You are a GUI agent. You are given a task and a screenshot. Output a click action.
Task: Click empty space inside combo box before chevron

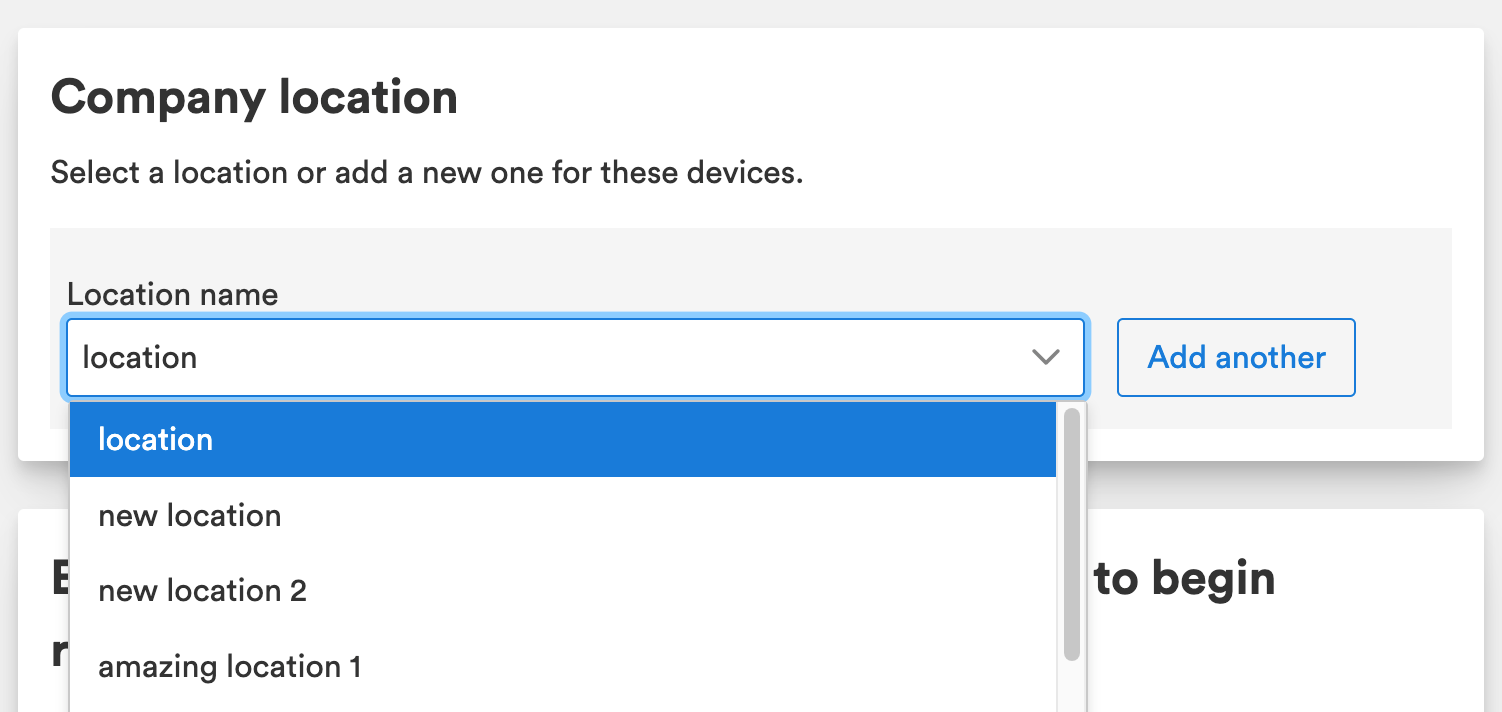click(700, 357)
